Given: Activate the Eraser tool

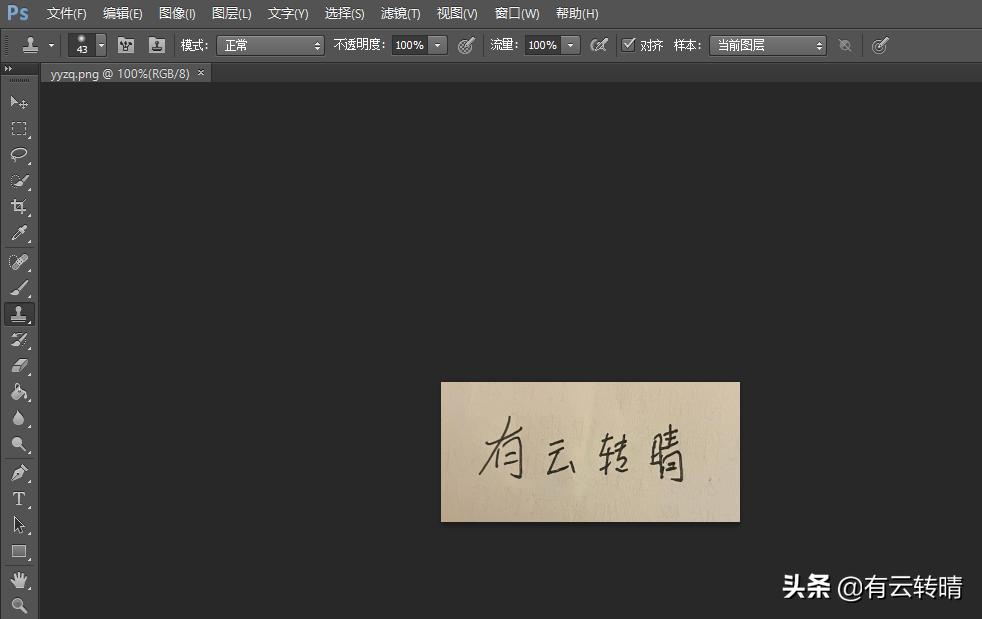Looking at the screenshot, I should point(19,366).
